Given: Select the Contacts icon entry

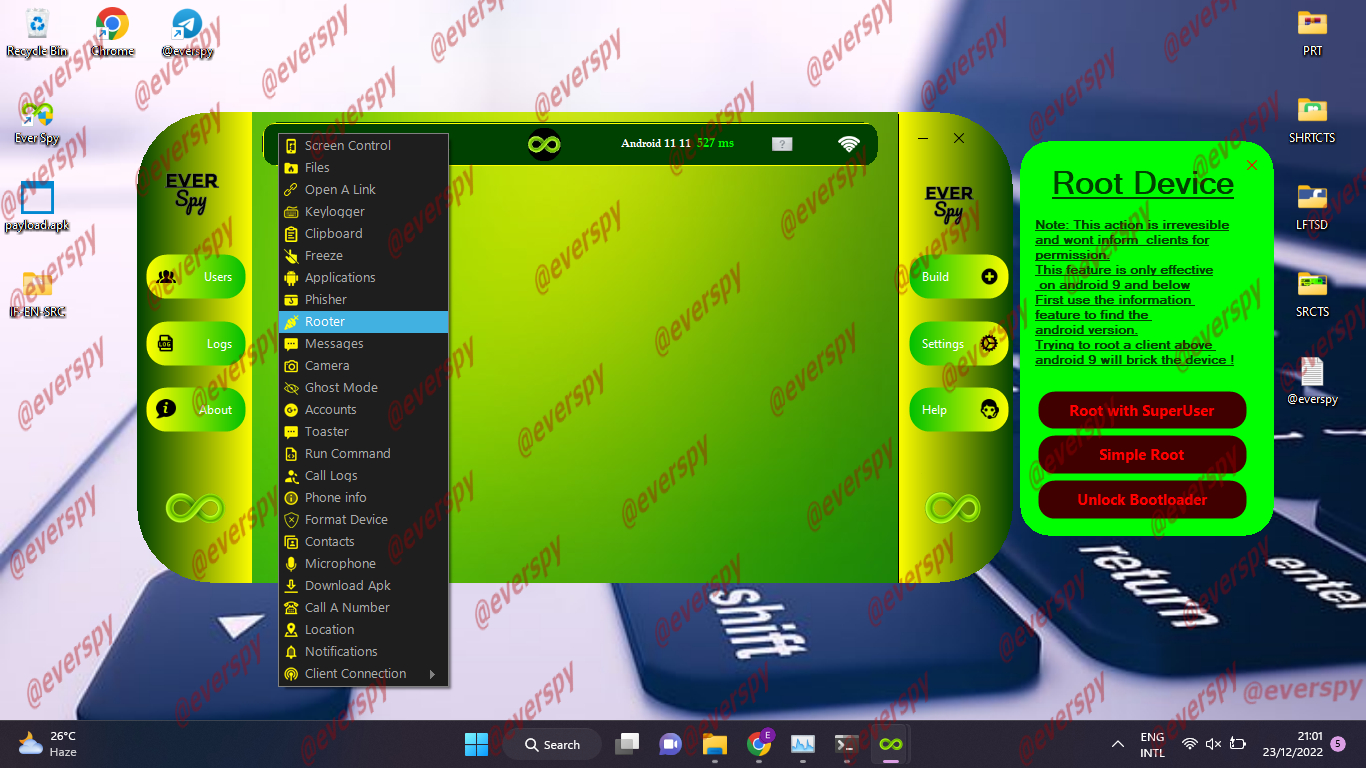Looking at the screenshot, I should [x=291, y=542].
